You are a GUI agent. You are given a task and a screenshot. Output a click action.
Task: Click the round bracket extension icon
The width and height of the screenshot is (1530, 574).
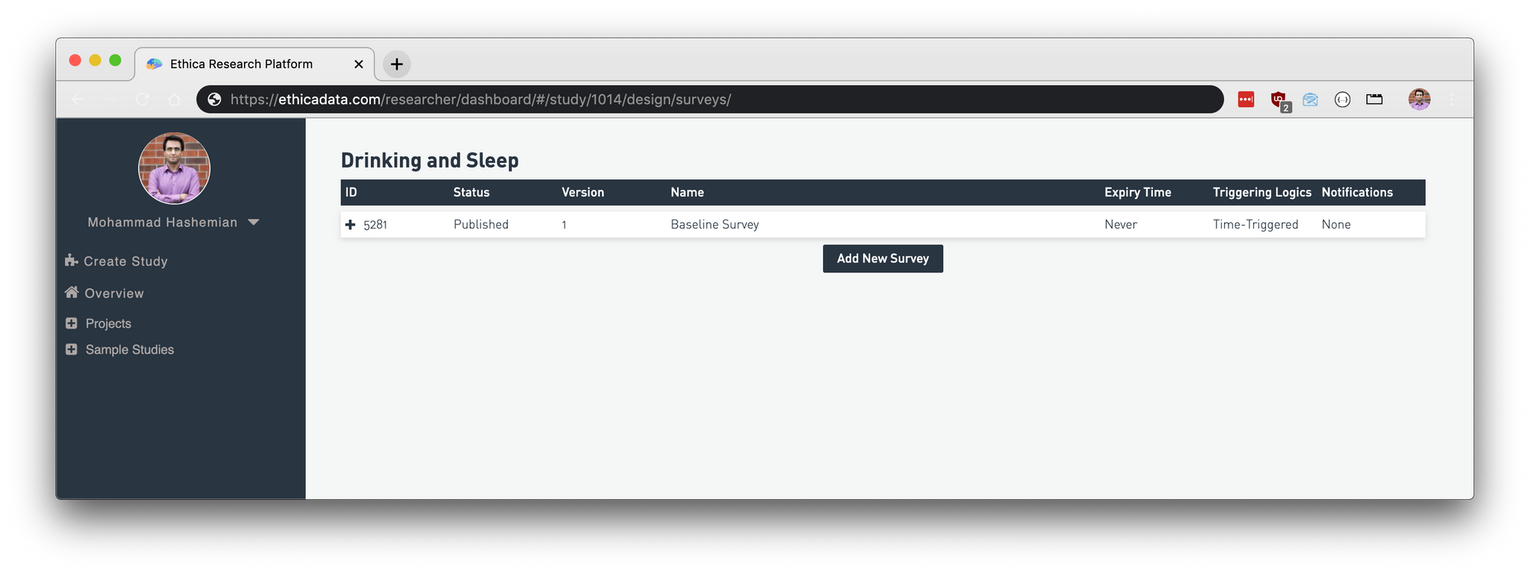[1342, 99]
